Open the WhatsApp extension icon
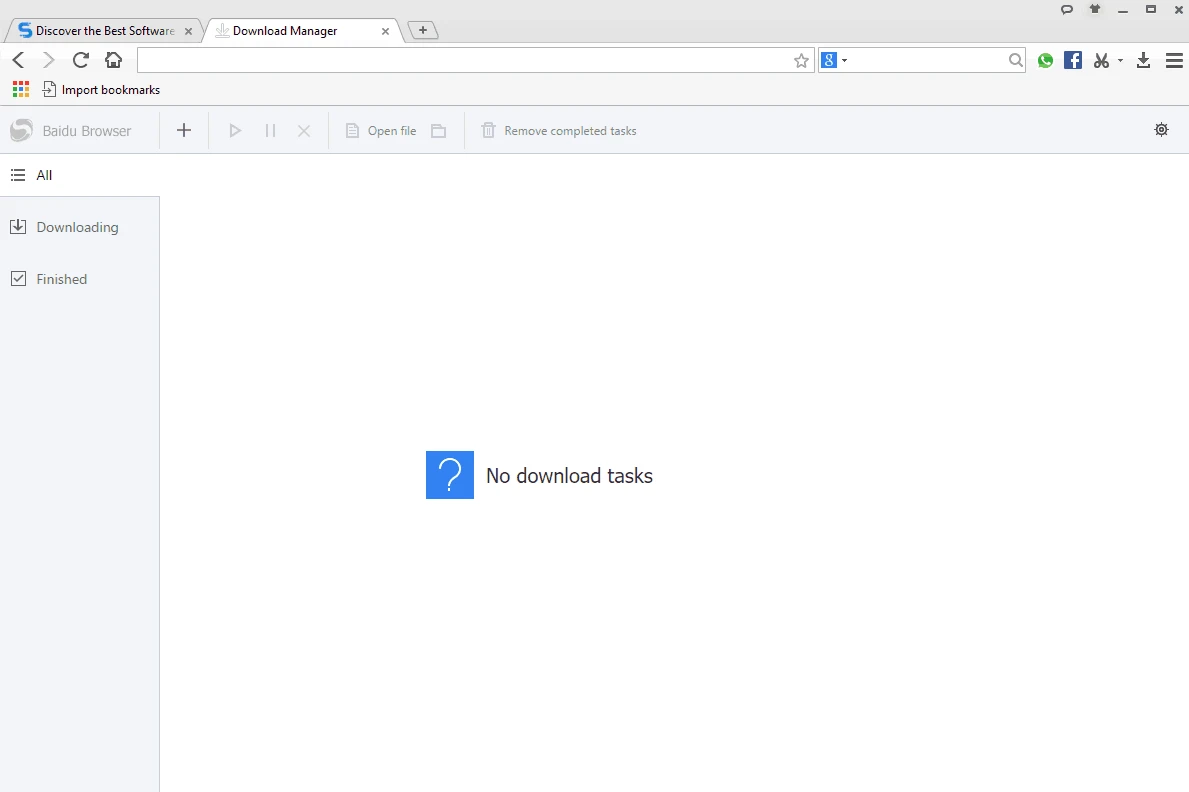This screenshot has width=1189, height=792. (x=1046, y=61)
